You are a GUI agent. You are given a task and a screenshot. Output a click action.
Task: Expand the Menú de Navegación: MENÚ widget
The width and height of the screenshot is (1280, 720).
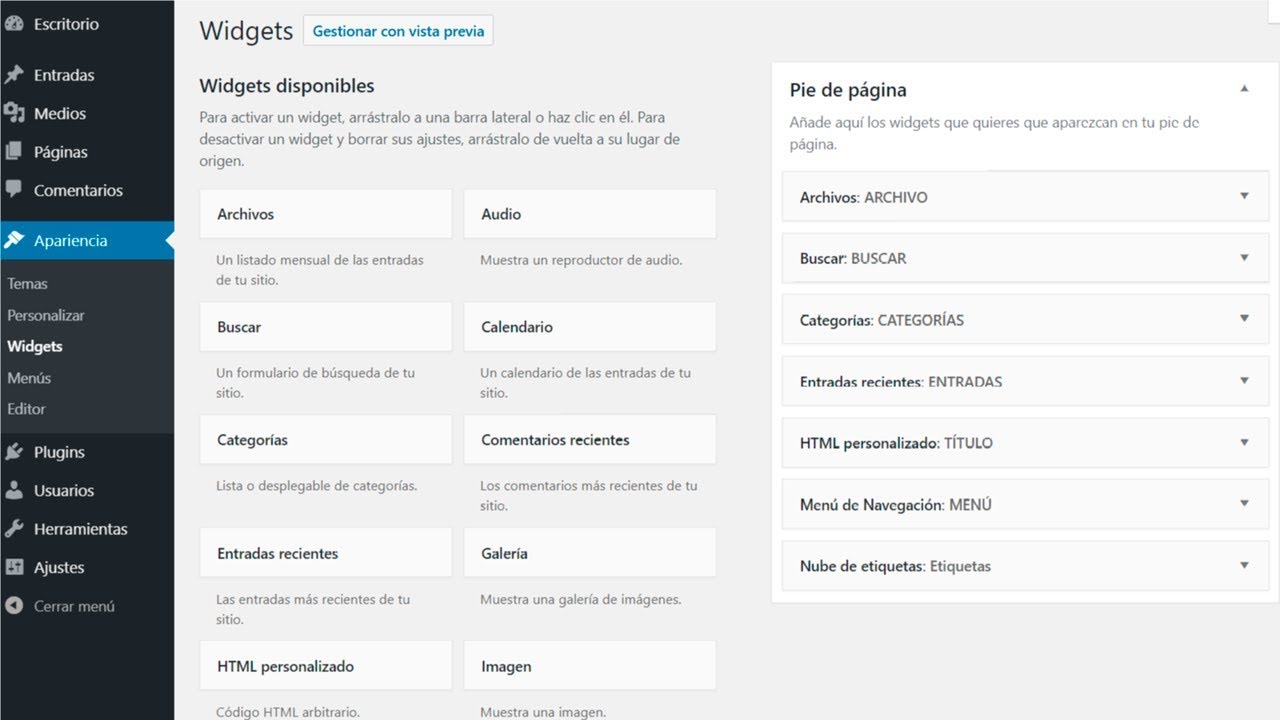[1244, 503]
